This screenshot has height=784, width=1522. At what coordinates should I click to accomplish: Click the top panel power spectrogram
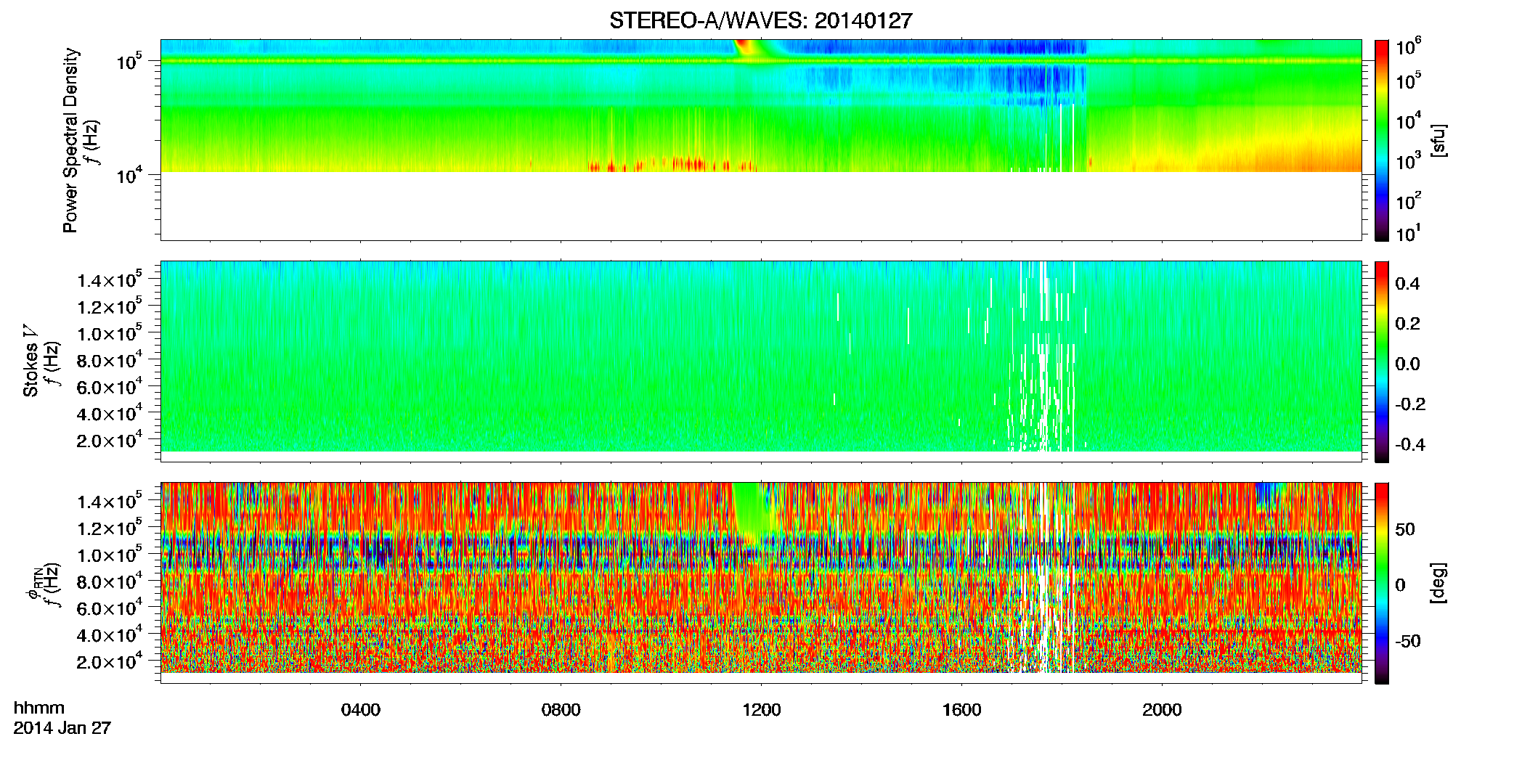[x=761, y=140]
